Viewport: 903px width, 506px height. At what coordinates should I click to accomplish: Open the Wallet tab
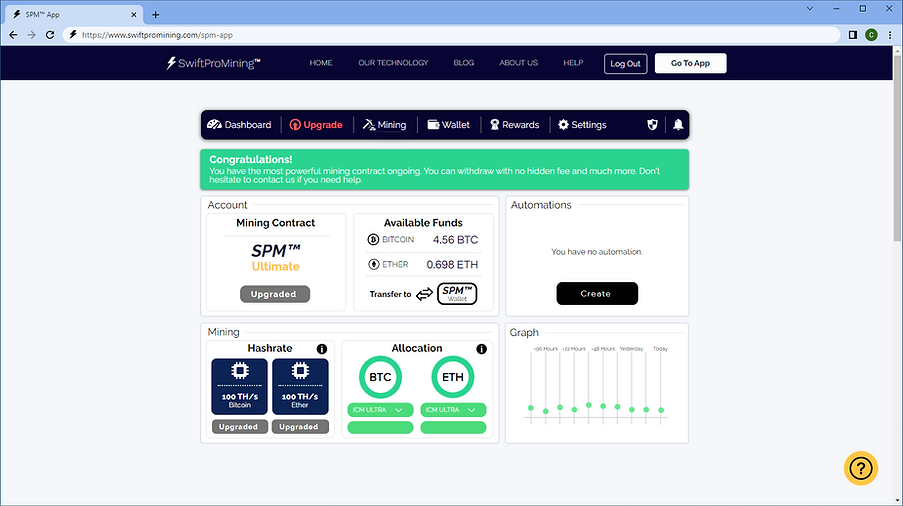pos(449,124)
